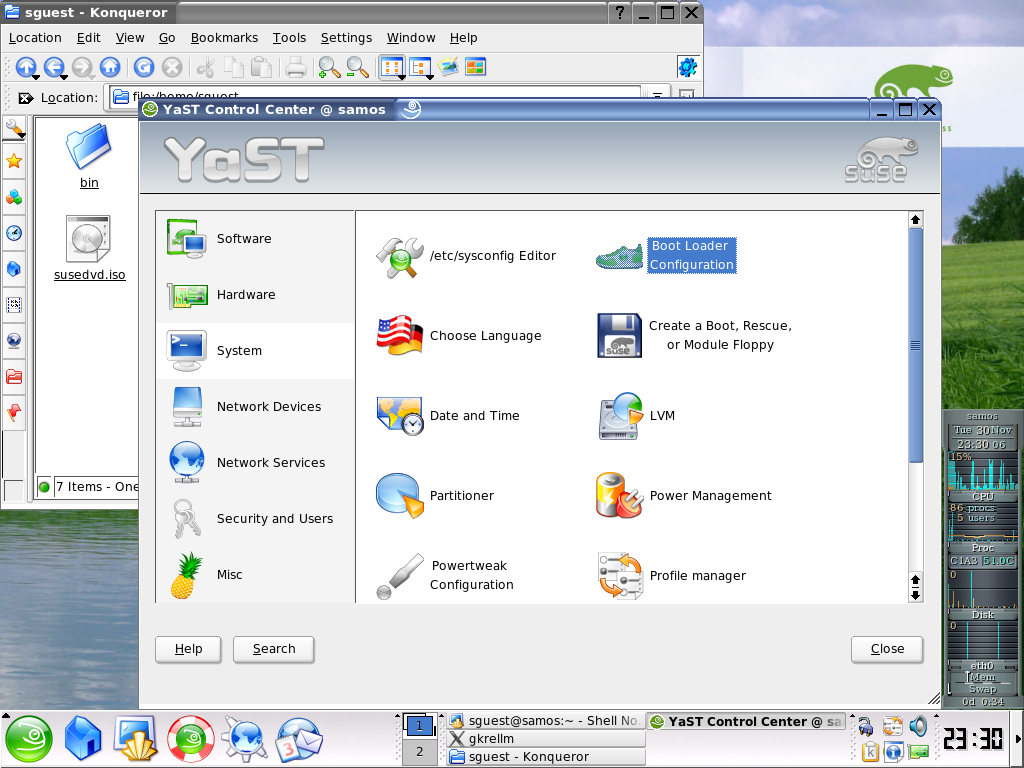Open Create a Boot, Rescue, or Module Floppy
Screen dimensions: 1024x768
[695, 336]
